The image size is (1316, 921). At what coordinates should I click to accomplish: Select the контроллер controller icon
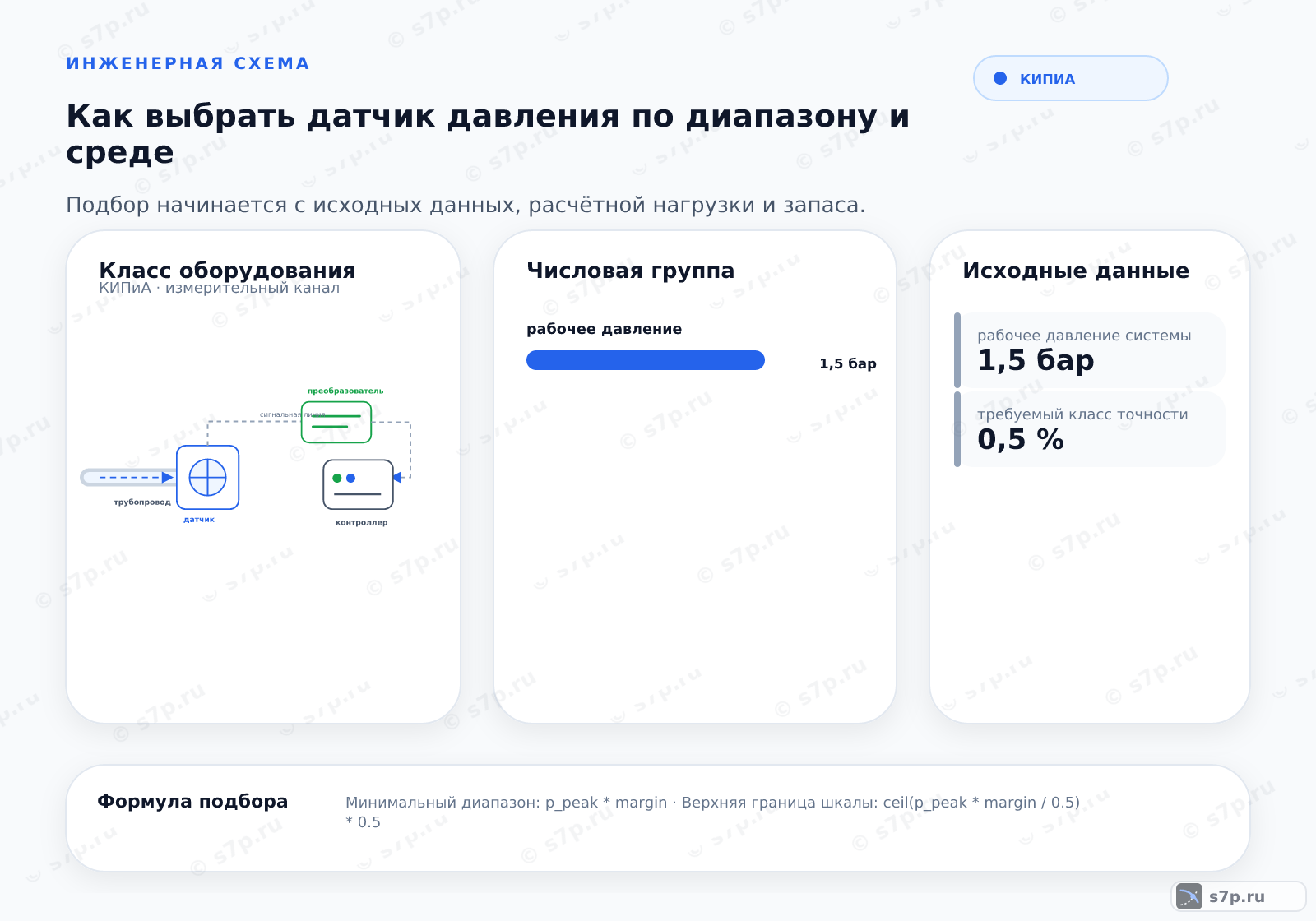(x=358, y=484)
